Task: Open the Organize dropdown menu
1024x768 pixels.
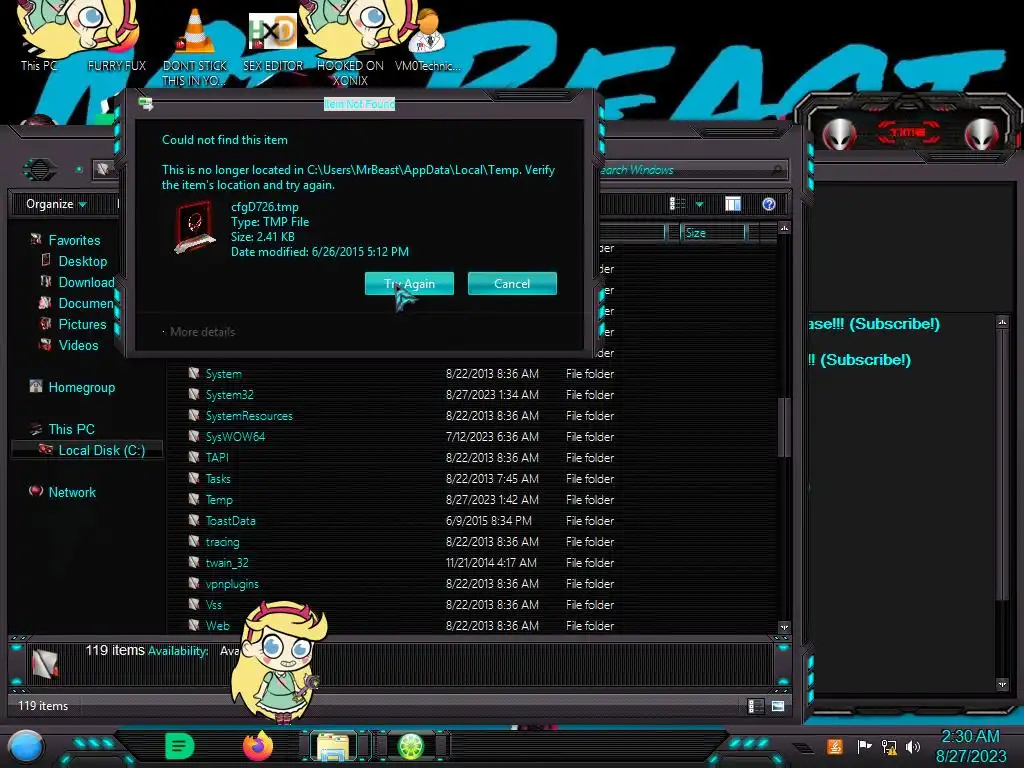Action: [x=56, y=204]
